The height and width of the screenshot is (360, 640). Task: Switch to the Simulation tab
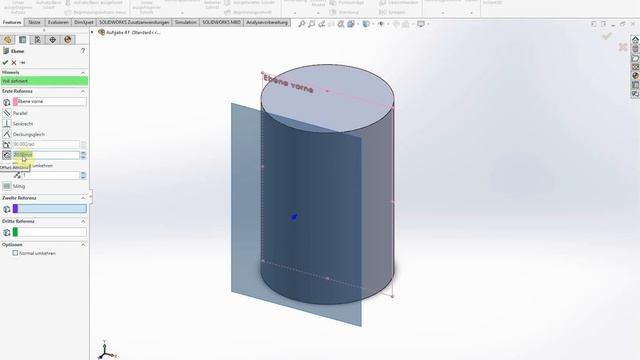click(x=185, y=22)
